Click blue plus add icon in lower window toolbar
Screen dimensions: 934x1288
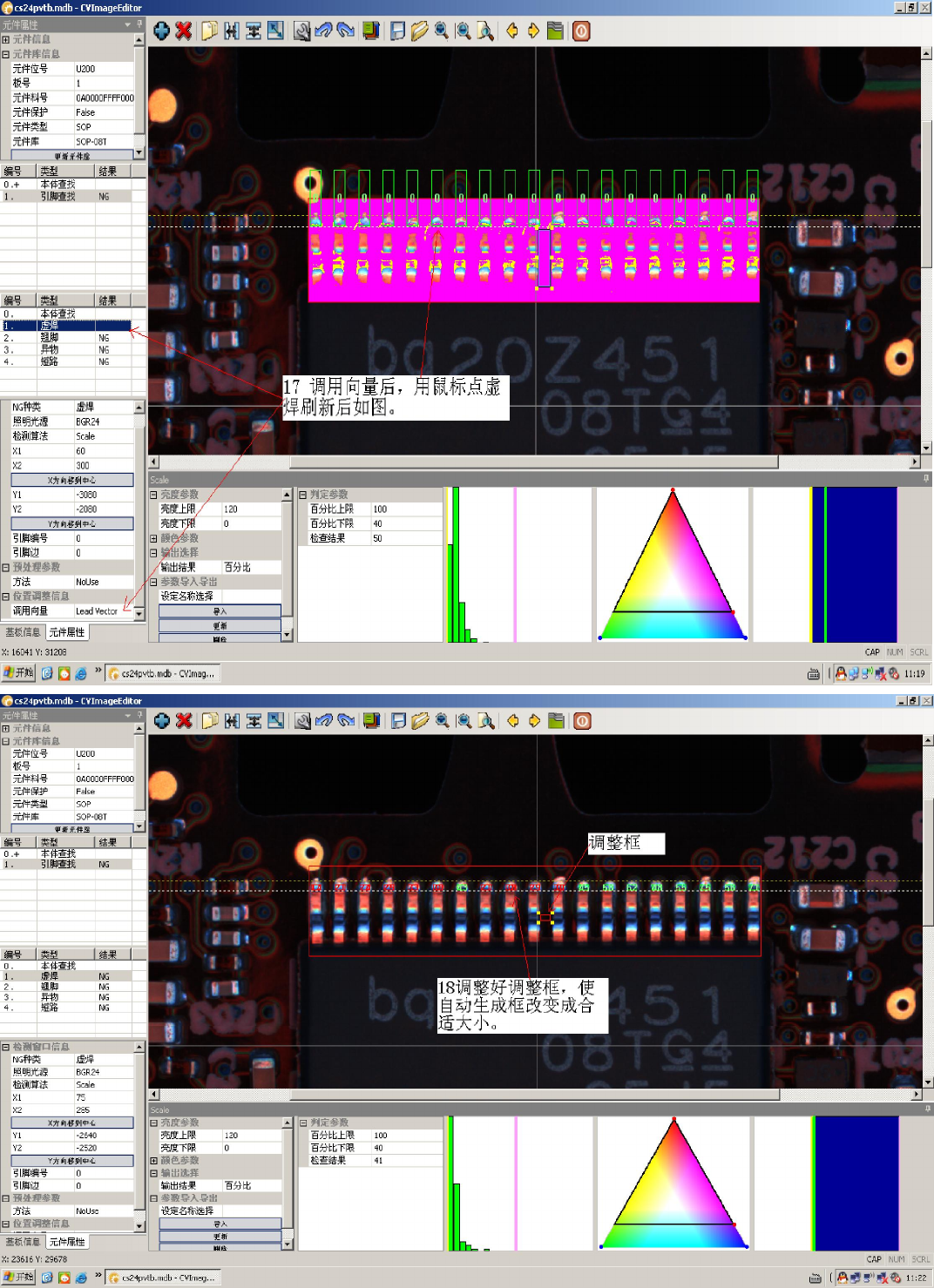point(162,721)
